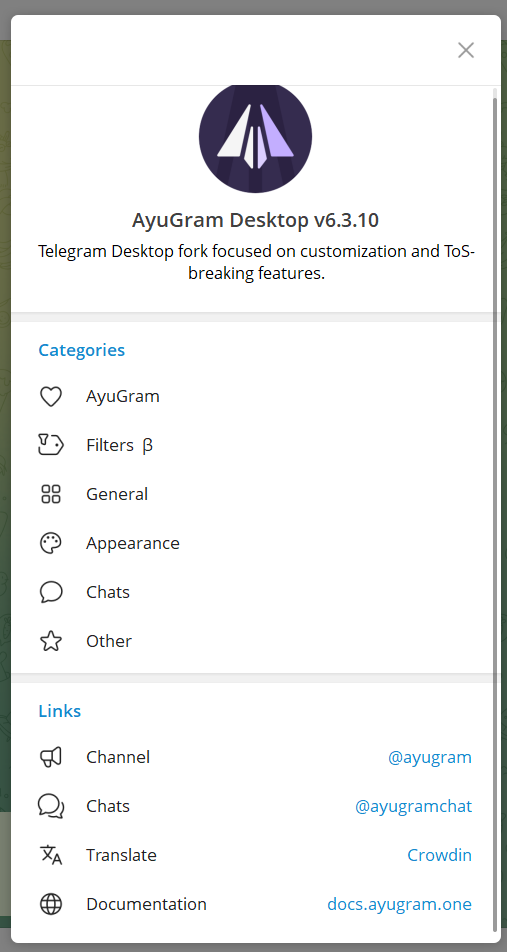The height and width of the screenshot is (952, 507).
Task: Open the @ayugram channel link
Action: (430, 757)
